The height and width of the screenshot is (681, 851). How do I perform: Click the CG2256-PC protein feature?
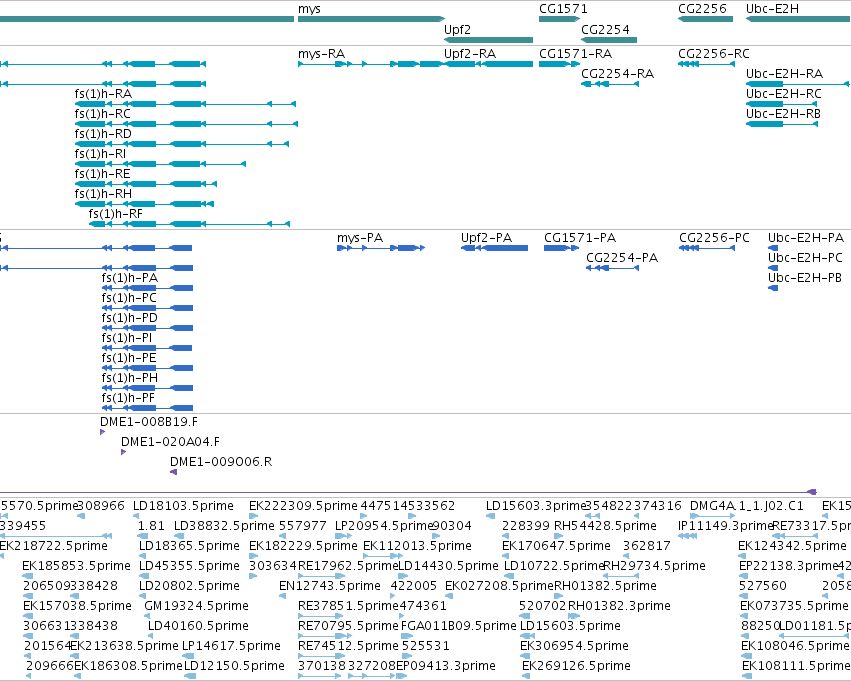coord(707,248)
